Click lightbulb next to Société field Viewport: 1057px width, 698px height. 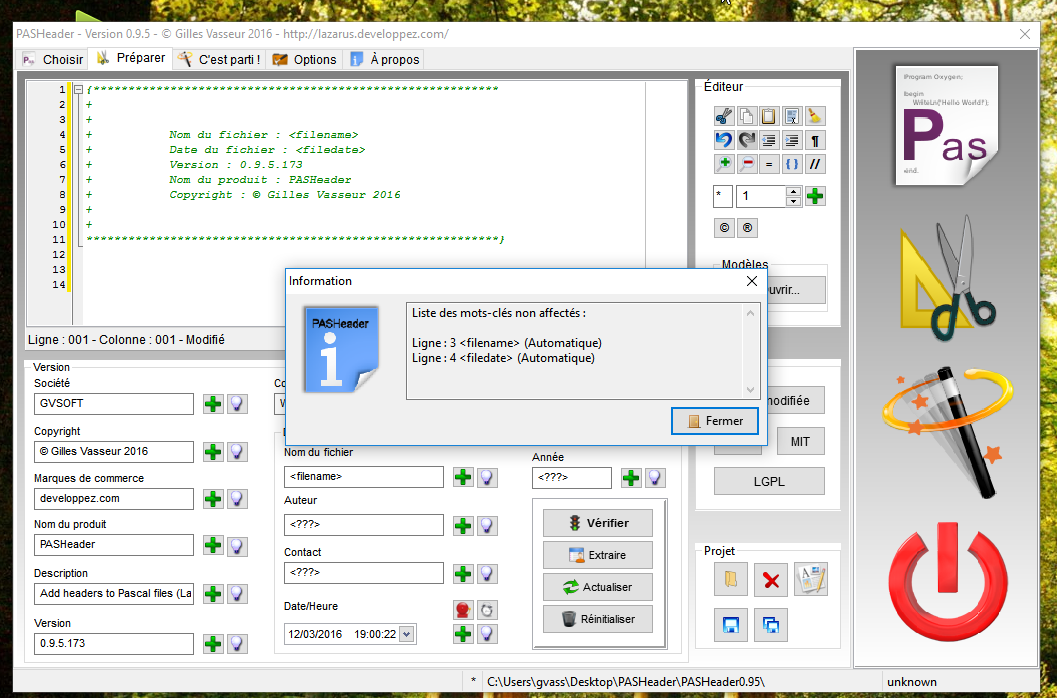[x=236, y=404]
